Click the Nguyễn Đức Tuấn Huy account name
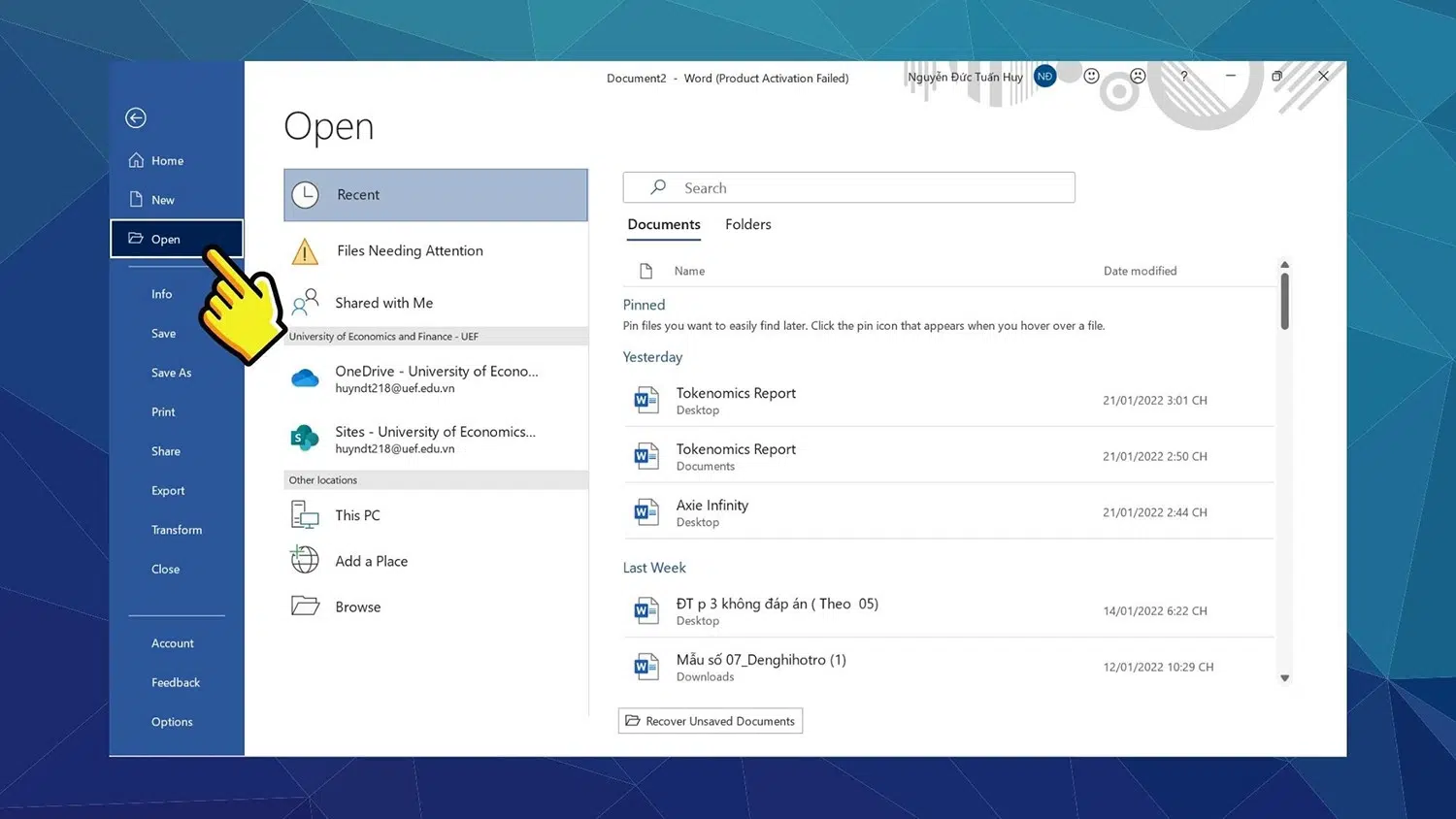1456x819 pixels. pos(965,77)
